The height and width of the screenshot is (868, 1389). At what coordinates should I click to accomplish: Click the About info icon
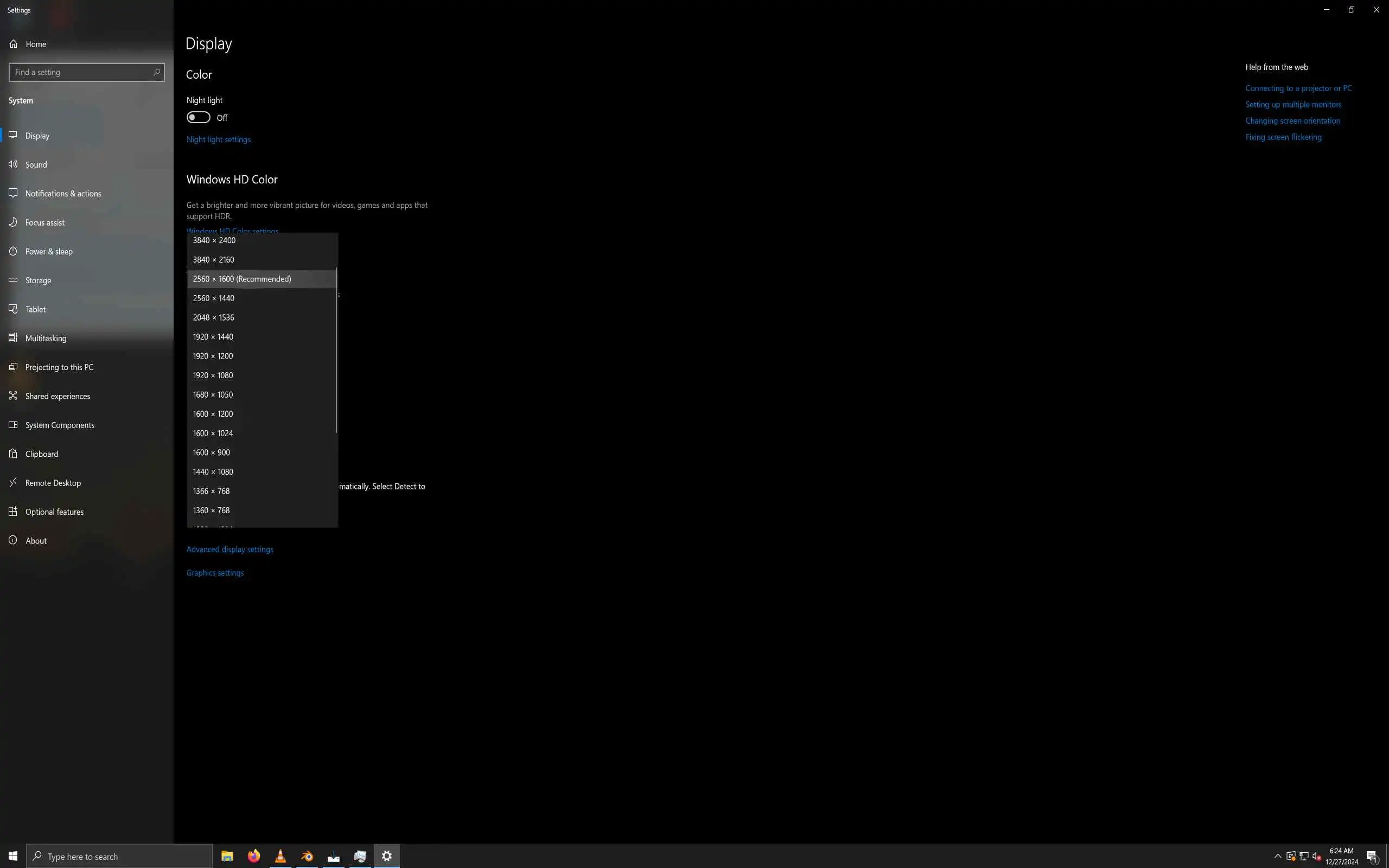[x=12, y=540]
